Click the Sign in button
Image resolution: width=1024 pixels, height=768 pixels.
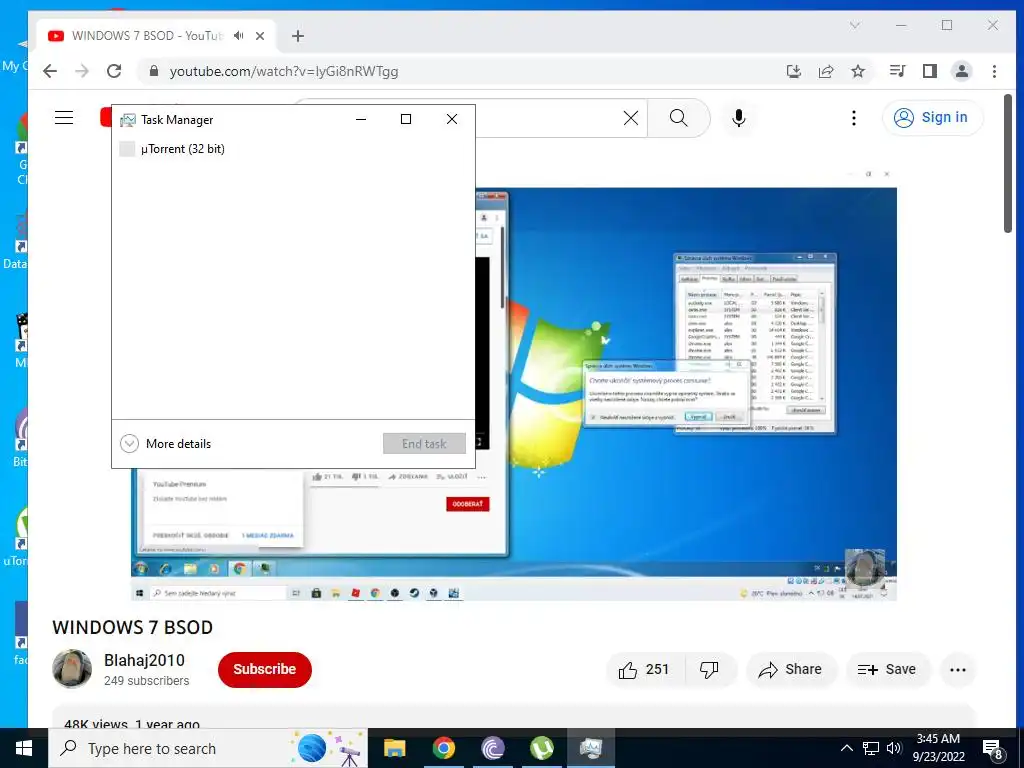[x=932, y=118]
